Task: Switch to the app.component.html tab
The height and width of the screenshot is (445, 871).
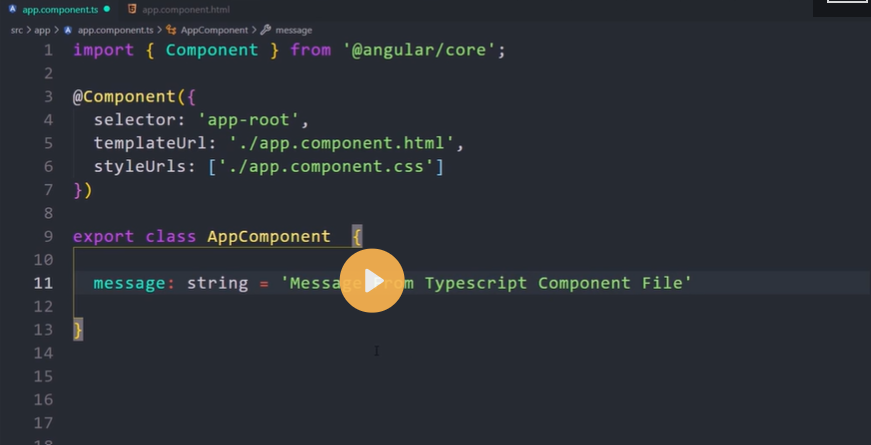Action: (x=185, y=9)
